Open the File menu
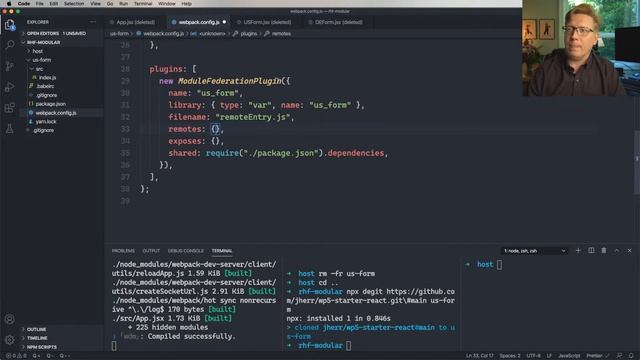This screenshot has height=360, width=640. (x=40, y=3)
